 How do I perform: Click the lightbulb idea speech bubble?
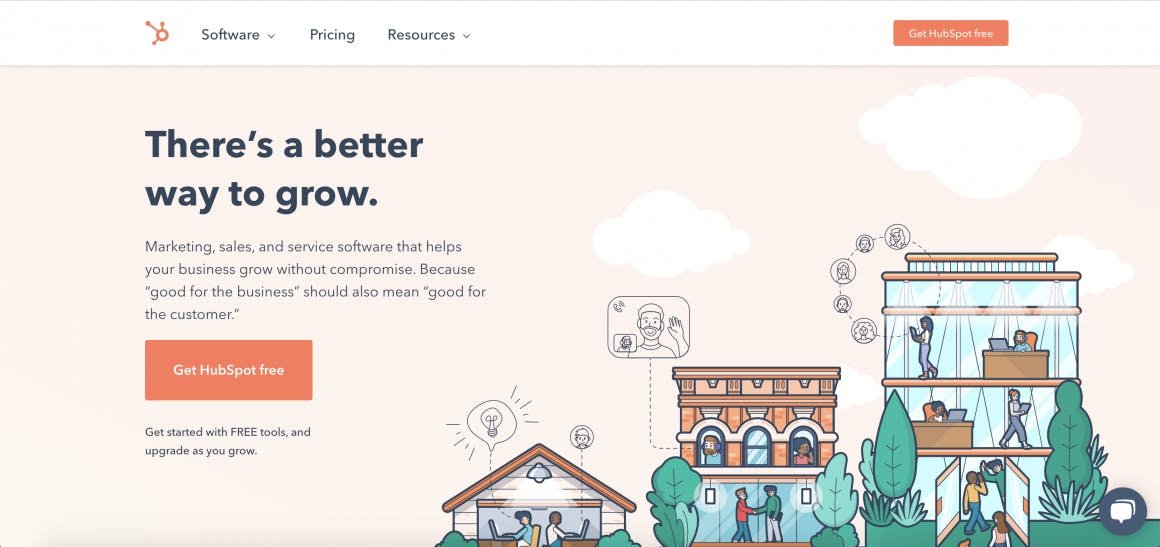[491, 424]
